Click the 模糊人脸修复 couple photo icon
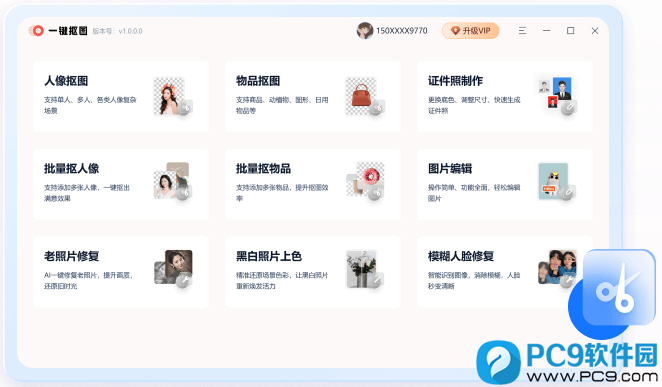Screen dimensions: 662x387 tap(557, 268)
